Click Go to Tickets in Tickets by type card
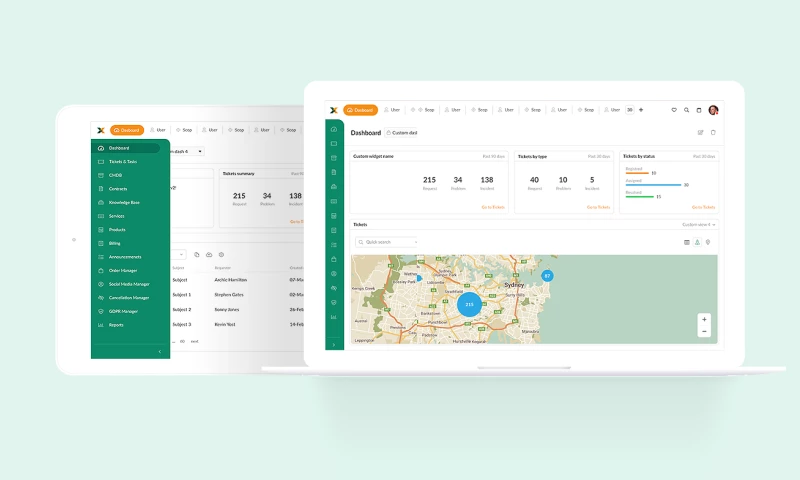The image size is (800, 480). (598, 207)
